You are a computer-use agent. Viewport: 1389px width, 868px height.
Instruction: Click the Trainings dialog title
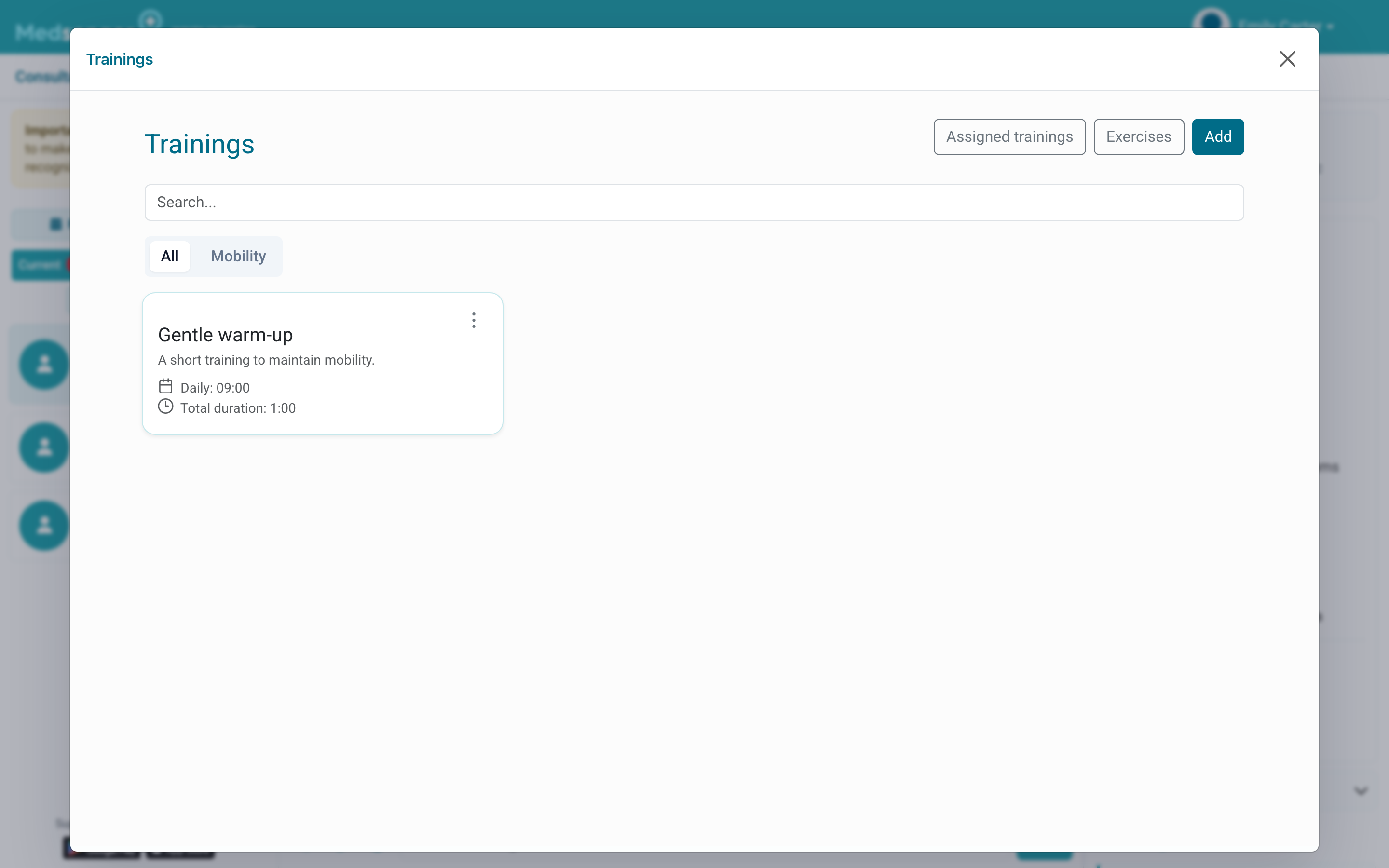pos(120,59)
